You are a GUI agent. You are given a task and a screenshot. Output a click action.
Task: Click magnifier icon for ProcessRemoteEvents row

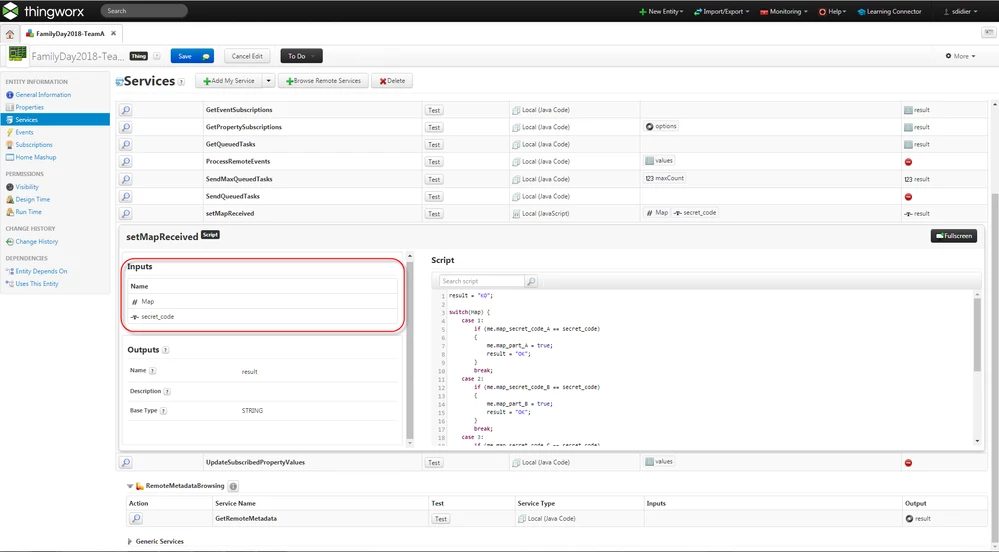click(x=126, y=162)
